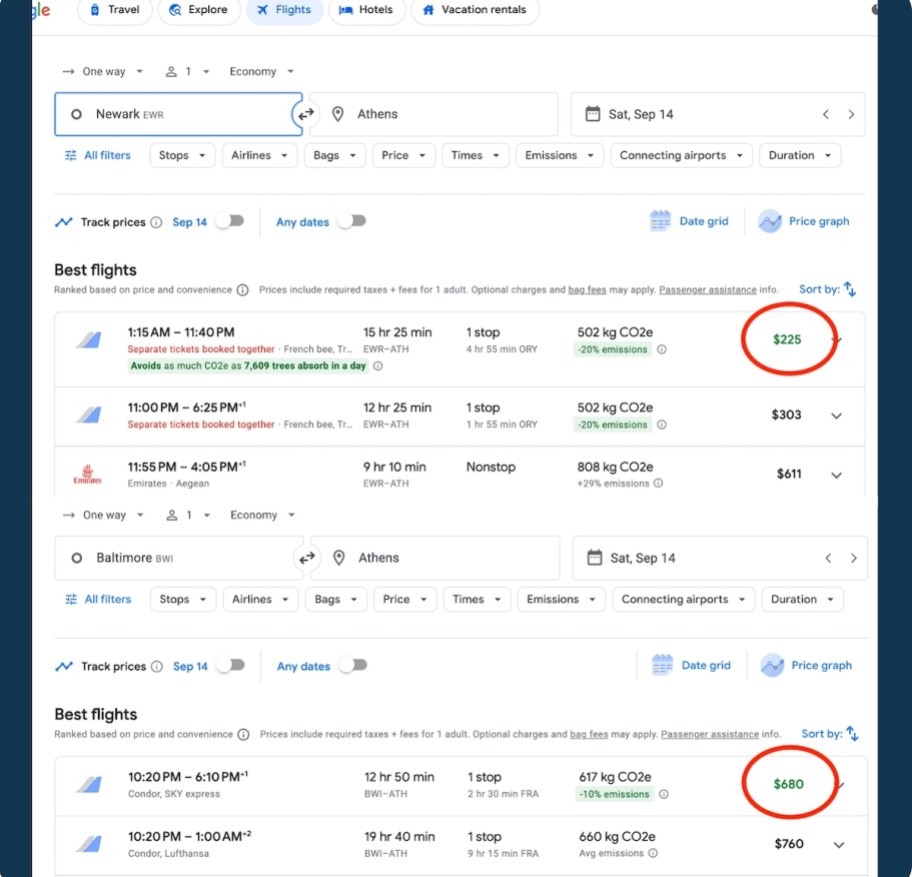This screenshot has width=912, height=877.
Task: Switch to the Hotels tab
Action: (366, 10)
